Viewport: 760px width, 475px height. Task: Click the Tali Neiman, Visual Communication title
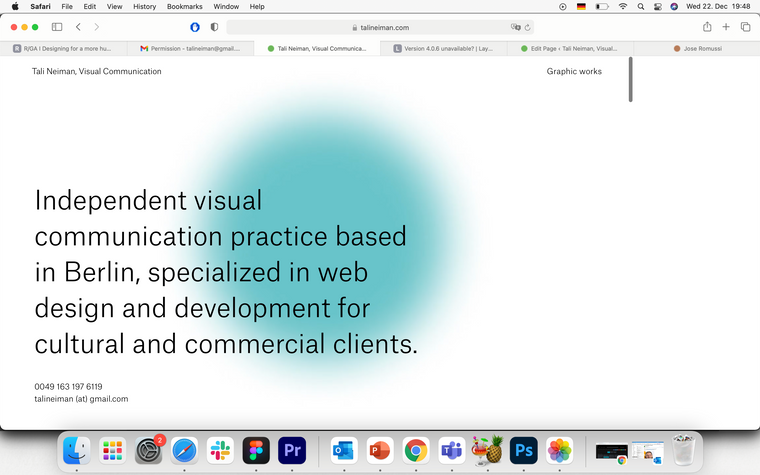point(96,72)
